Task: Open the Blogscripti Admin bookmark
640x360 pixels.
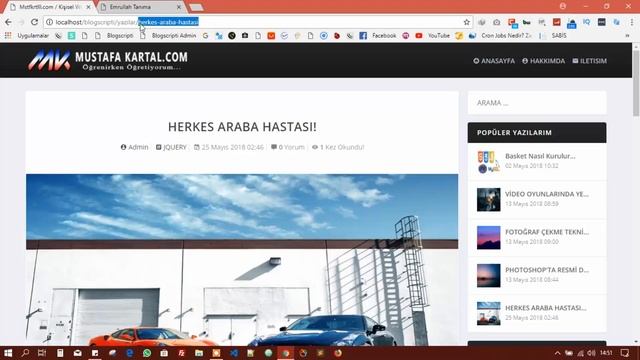Action: (x=168, y=36)
